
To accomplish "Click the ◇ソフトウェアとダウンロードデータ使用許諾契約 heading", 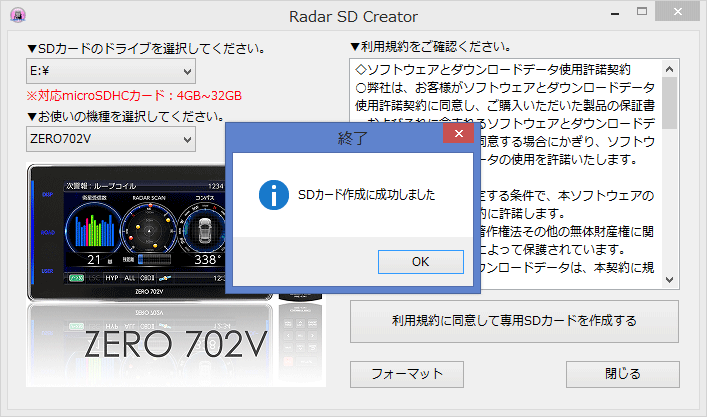I will [493, 69].
